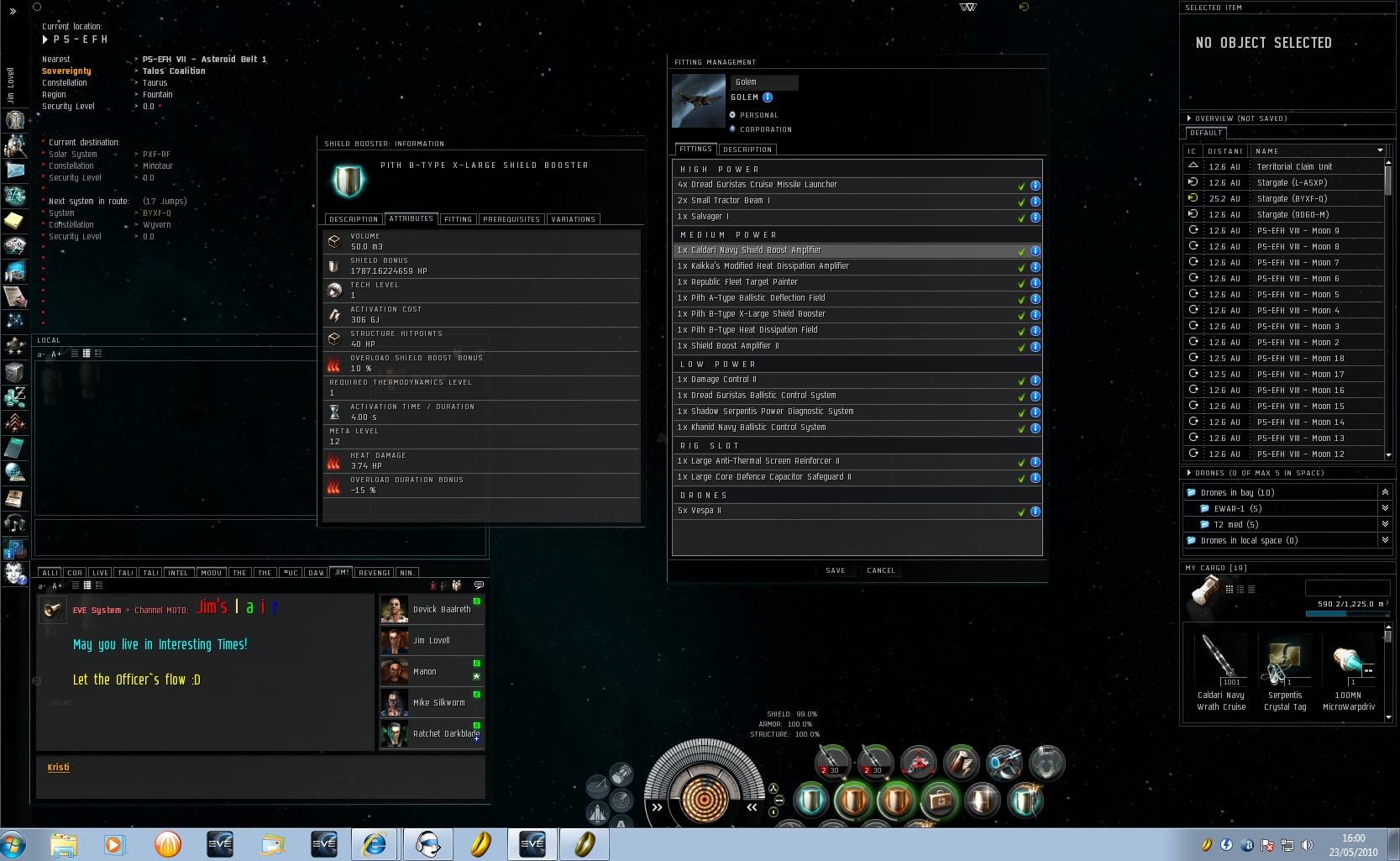This screenshot has height=861, width=1400.
Task: Open the Assets cube icon in Neocom
Action: (15, 372)
